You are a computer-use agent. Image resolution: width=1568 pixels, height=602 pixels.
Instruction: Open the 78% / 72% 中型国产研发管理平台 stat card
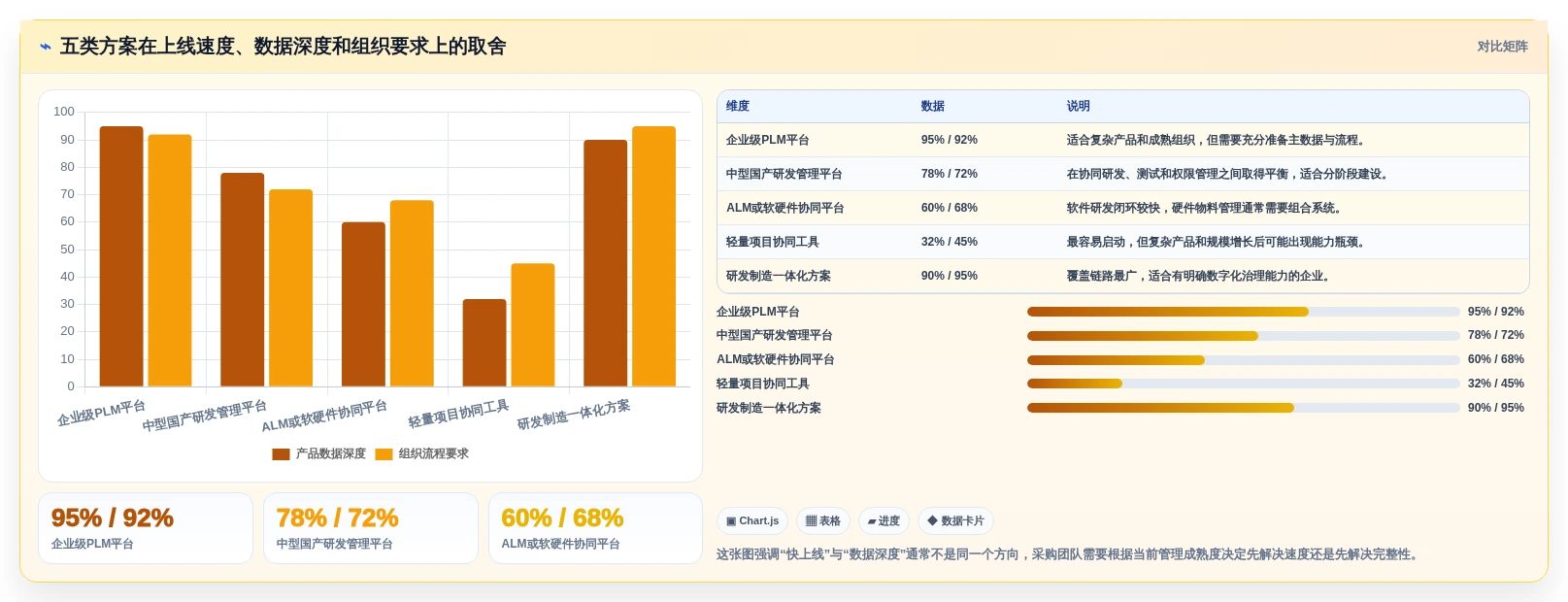(x=371, y=528)
